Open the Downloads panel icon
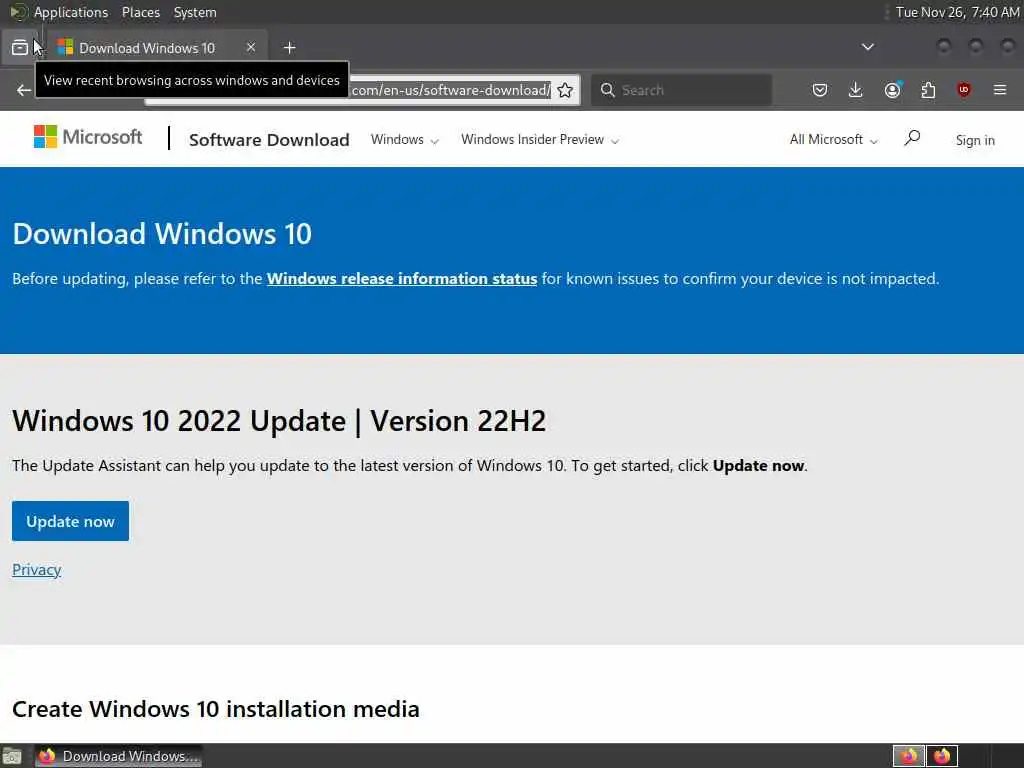This screenshot has height=768, width=1024. point(856,90)
